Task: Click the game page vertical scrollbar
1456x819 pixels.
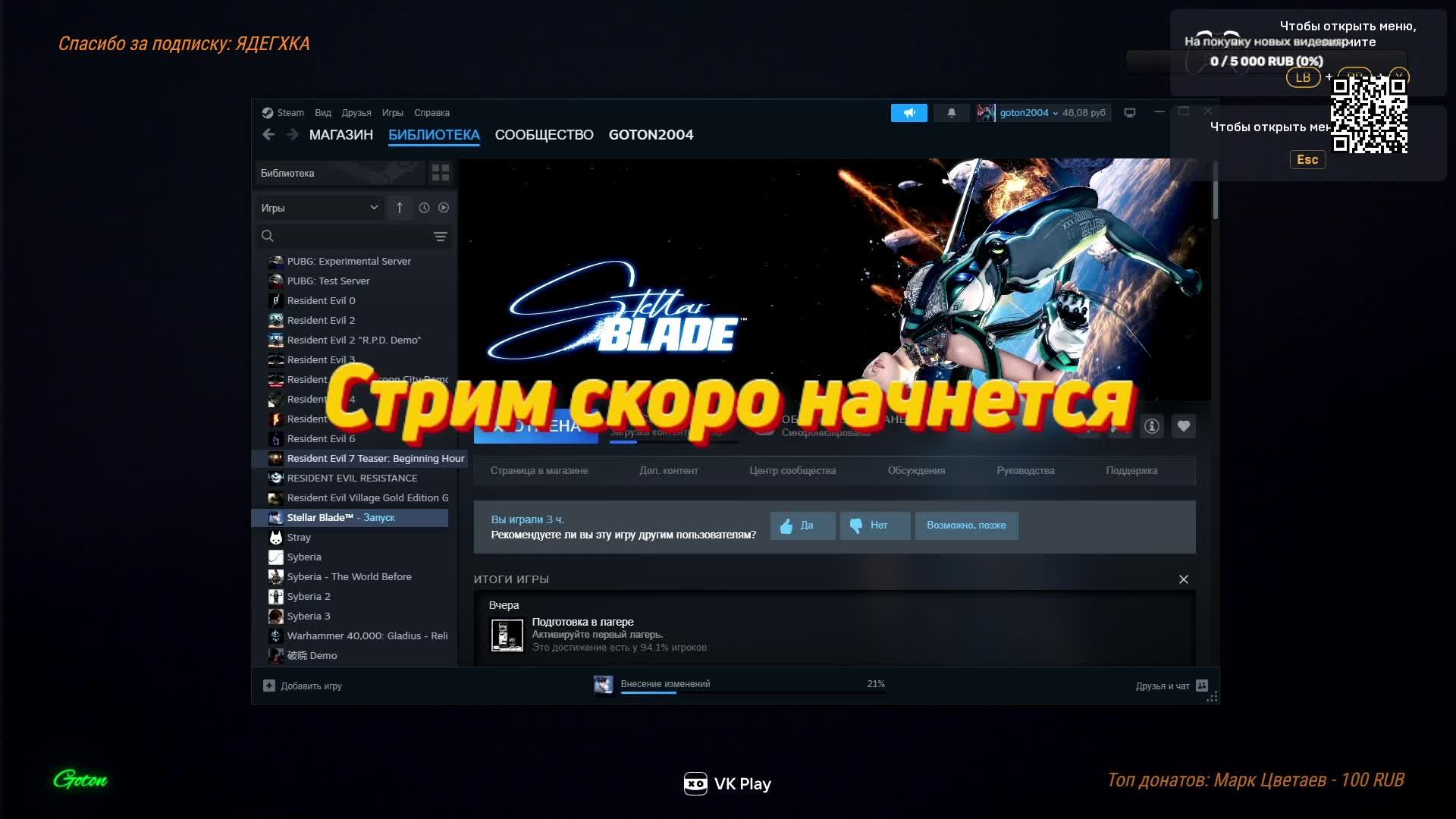Action: click(x=1216, y=190)
